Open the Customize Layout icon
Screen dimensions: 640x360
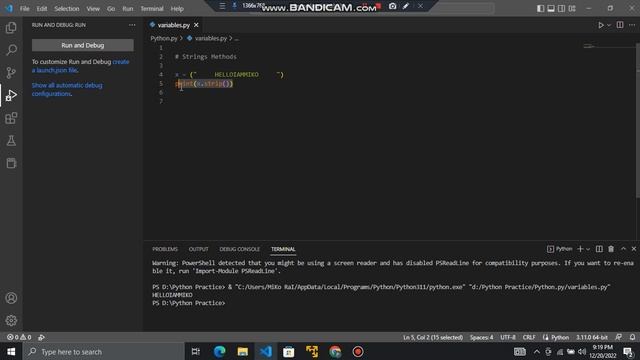tap(572, 9)
